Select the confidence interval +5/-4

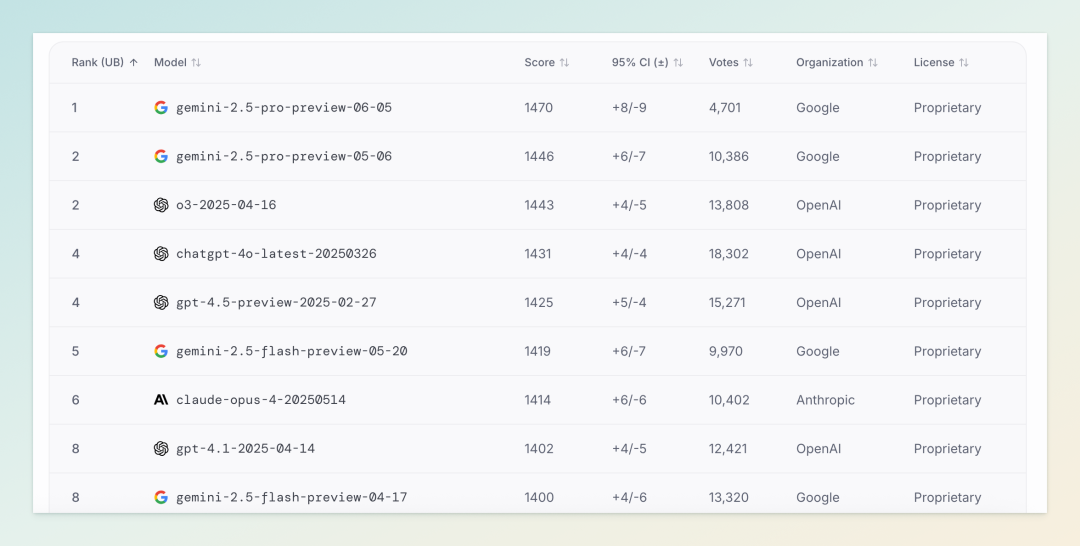pos(629,302)
